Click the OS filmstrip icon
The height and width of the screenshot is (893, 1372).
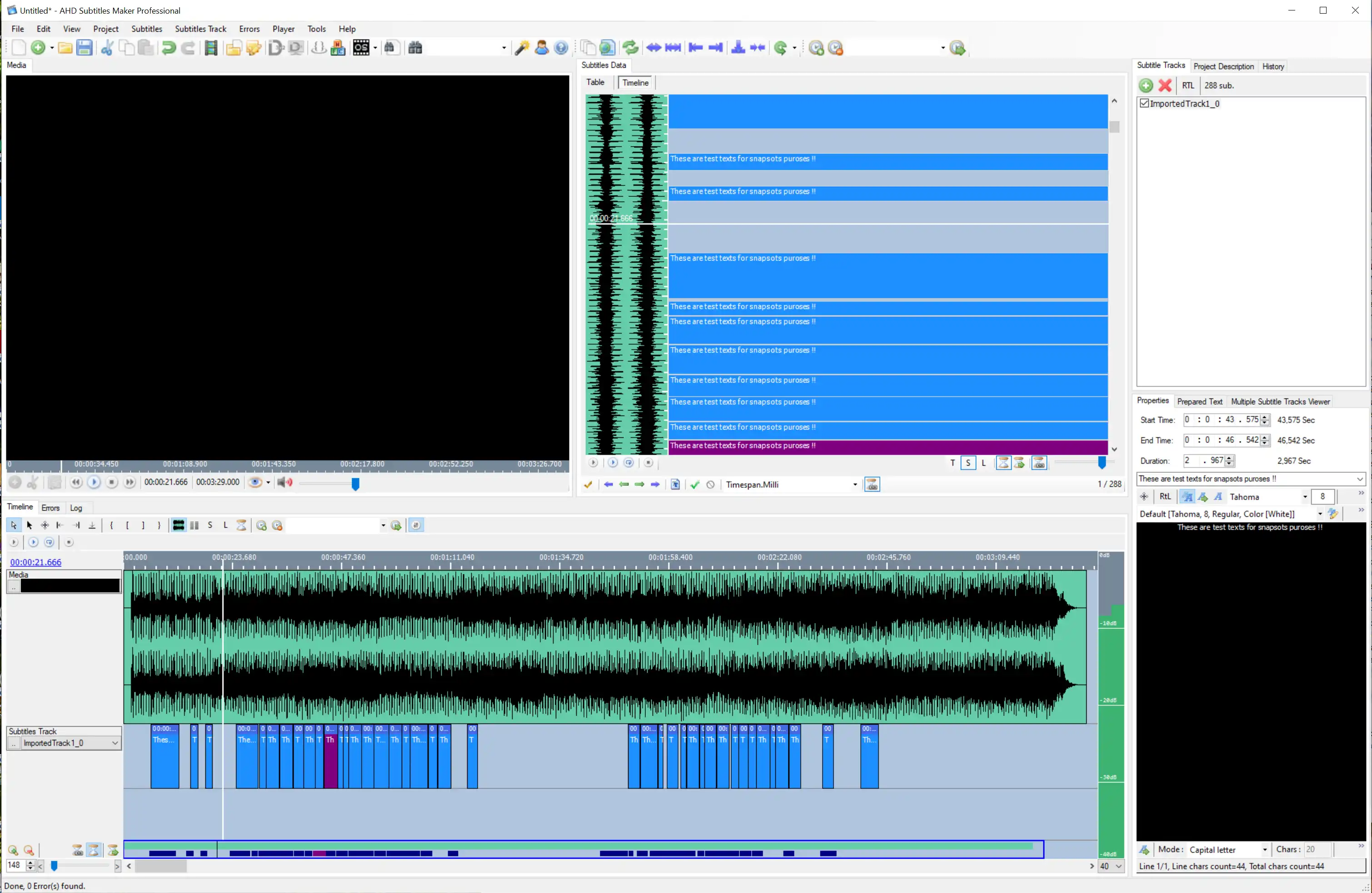coord(361,48)
